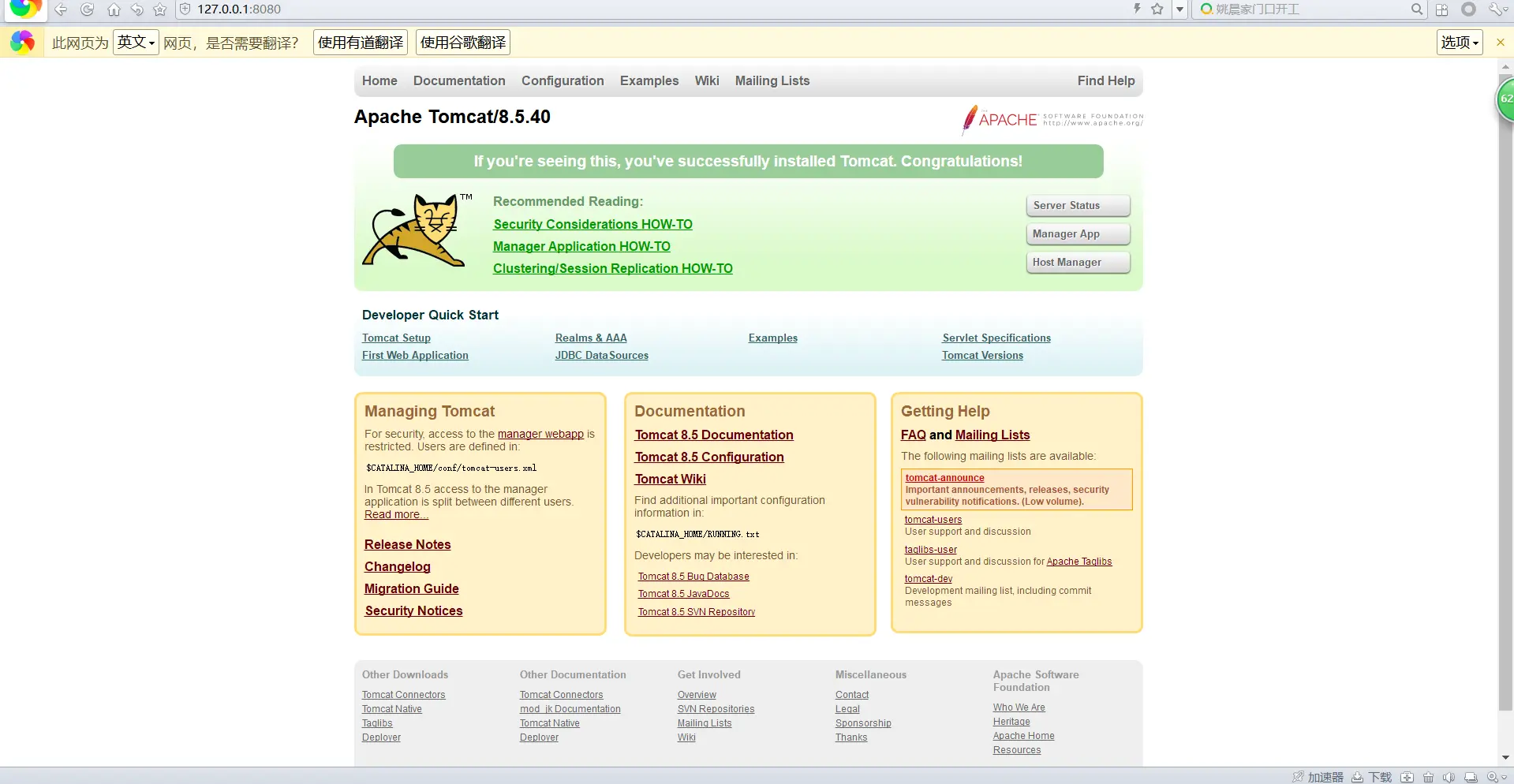The width and height of the screenshot is (1514, 784).
Task: Open Security Considerations HOW-TO link
Action: (593, 224)
